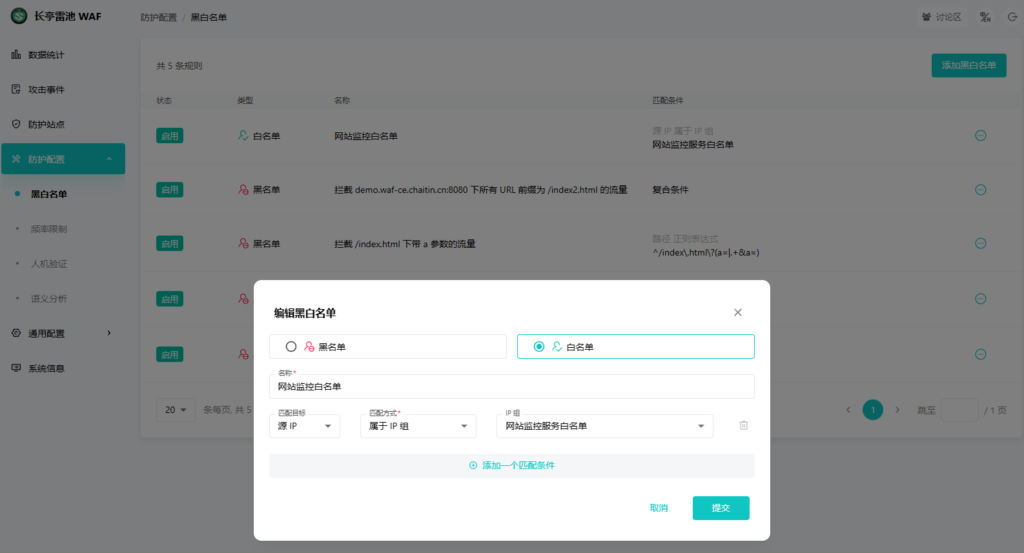The image size is (1024, 553).
Task: Click the 黑名单 type icon in index2.html row
Action: tap(243, 190)
